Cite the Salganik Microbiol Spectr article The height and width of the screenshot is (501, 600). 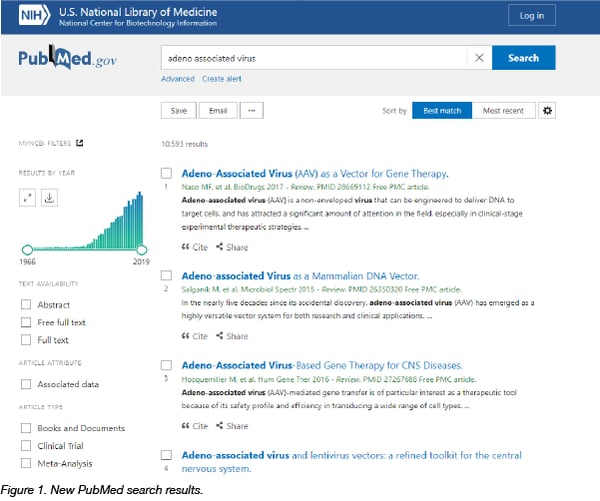194,336
